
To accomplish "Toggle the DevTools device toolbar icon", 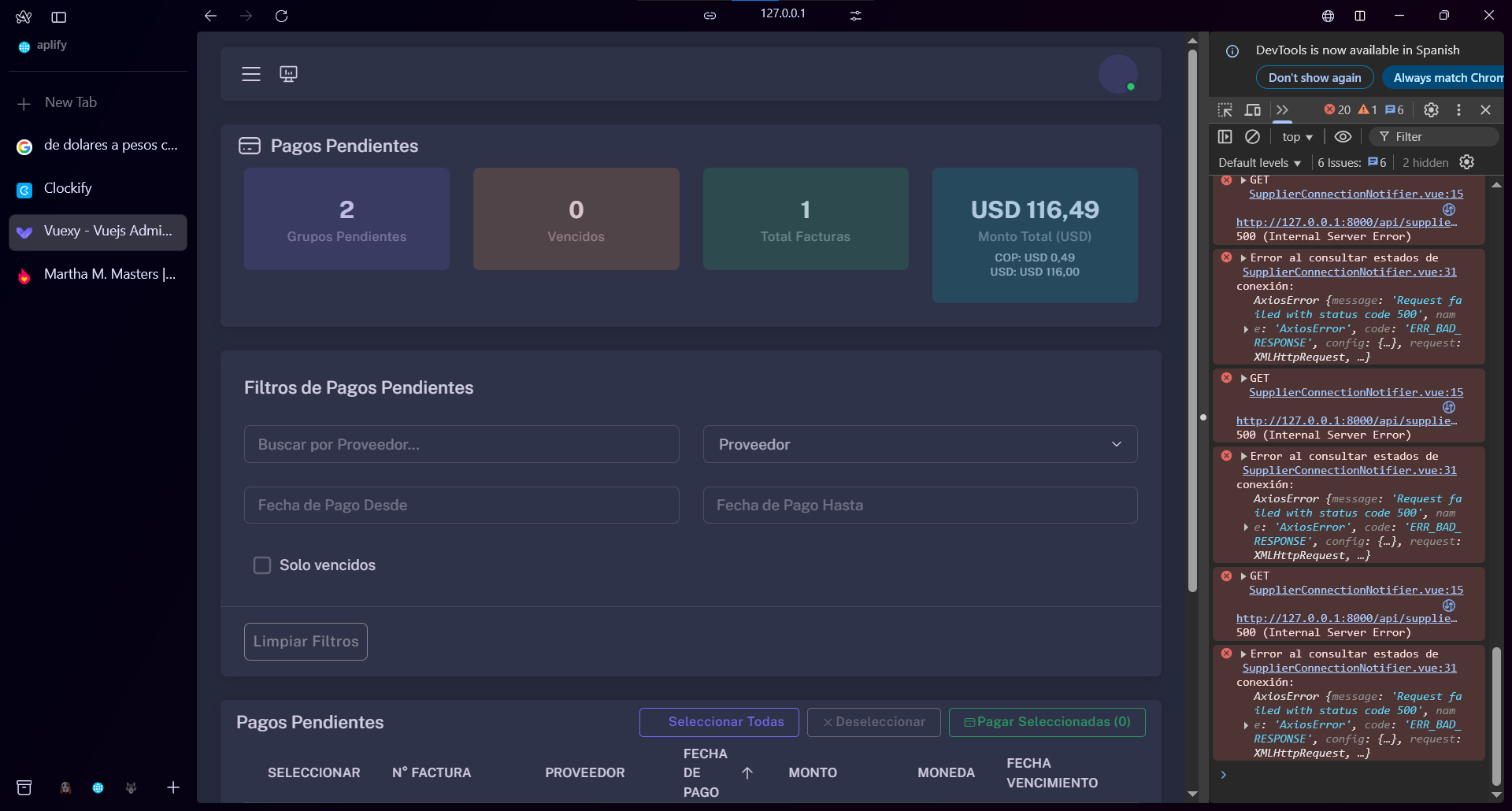I will [1253, 110].
